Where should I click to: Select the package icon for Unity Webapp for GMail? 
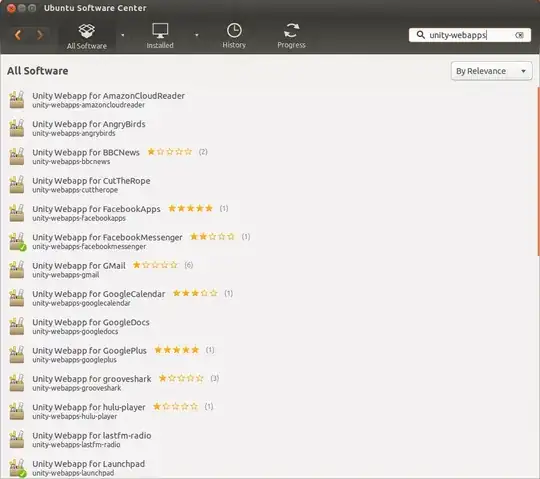click(x=17, y=269)
